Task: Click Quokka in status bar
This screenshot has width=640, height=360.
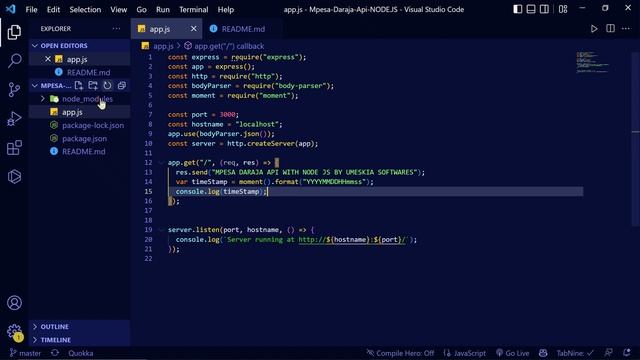Action: [81, 353]
